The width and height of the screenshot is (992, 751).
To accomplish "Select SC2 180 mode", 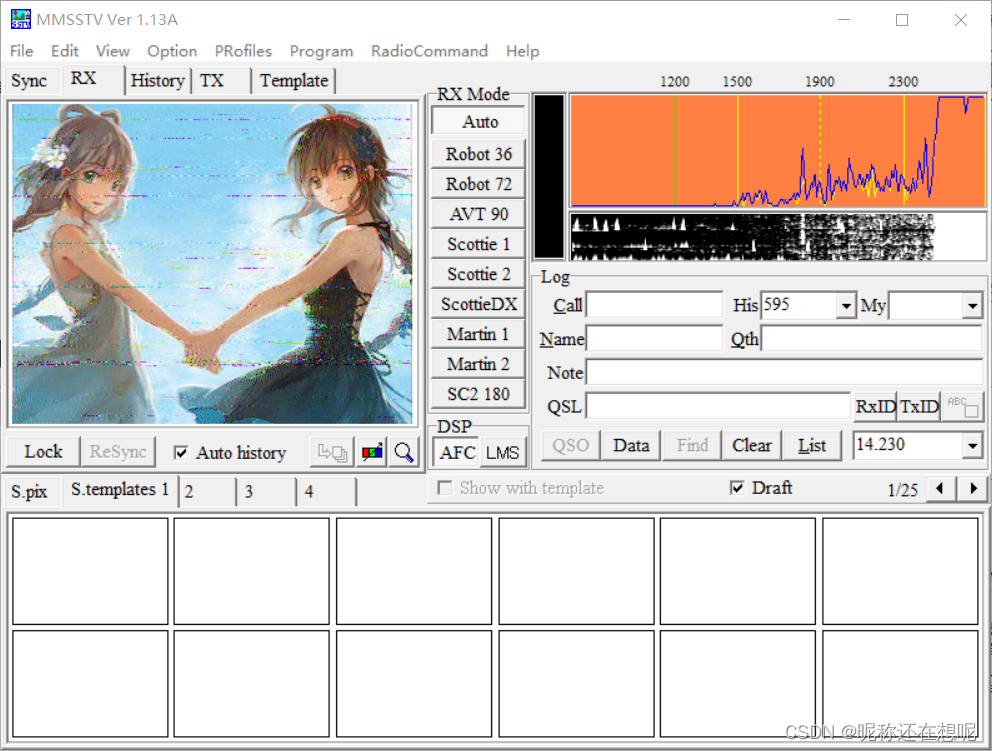I will [x=479, y=394].
